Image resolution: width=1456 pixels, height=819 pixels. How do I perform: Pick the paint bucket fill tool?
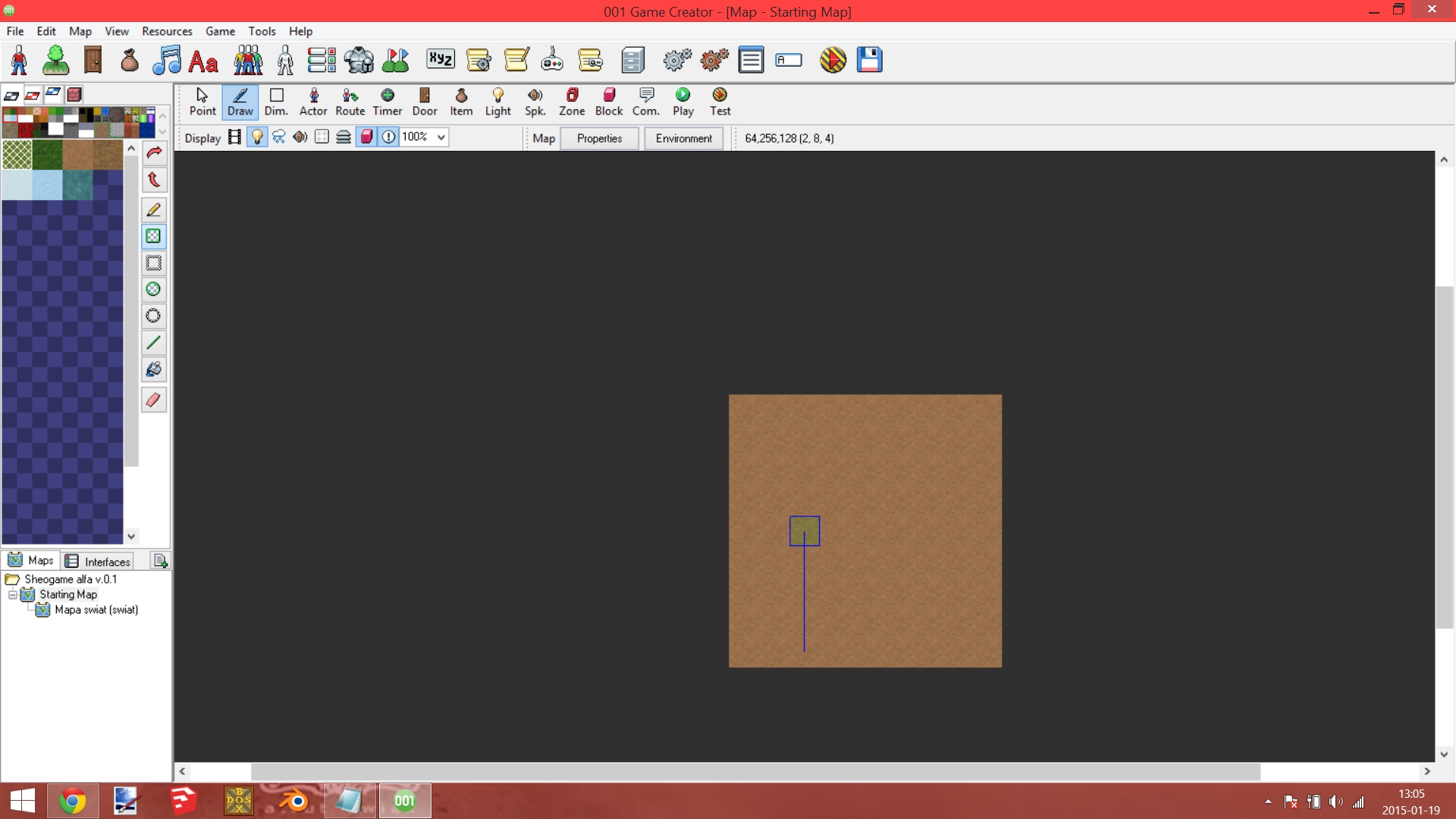coord(153,370)
